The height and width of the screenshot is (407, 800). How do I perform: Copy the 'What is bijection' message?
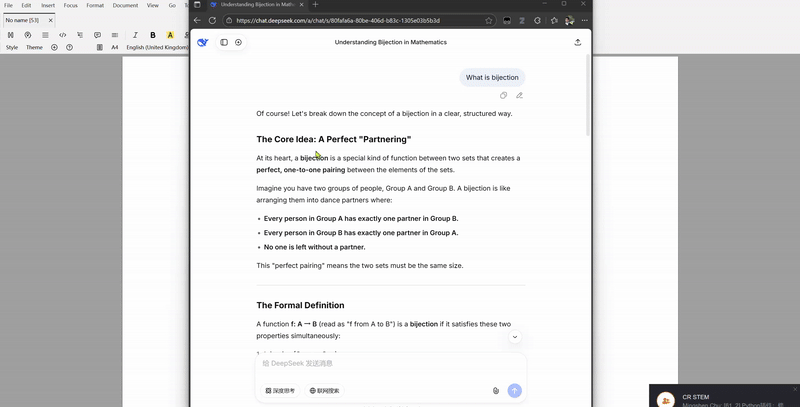pos(504,96)
